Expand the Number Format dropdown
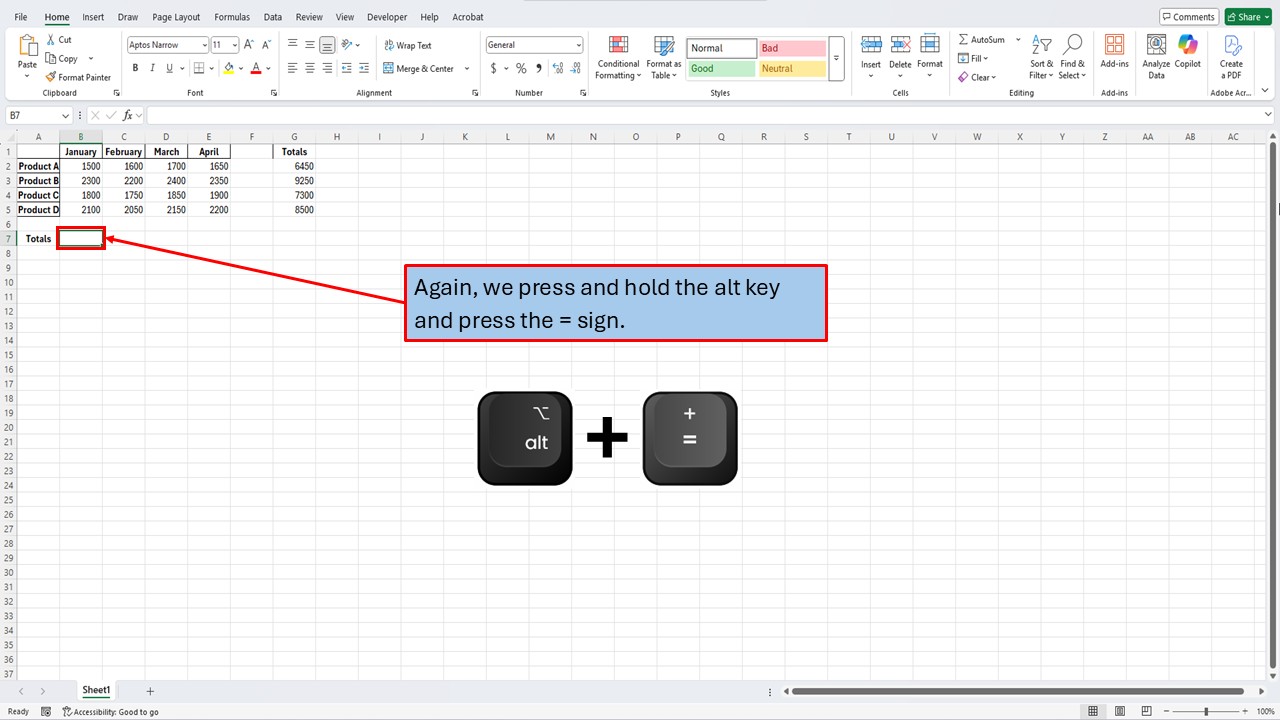The width and height of the screenshot is (1280, 720). (x=578, y=44)
